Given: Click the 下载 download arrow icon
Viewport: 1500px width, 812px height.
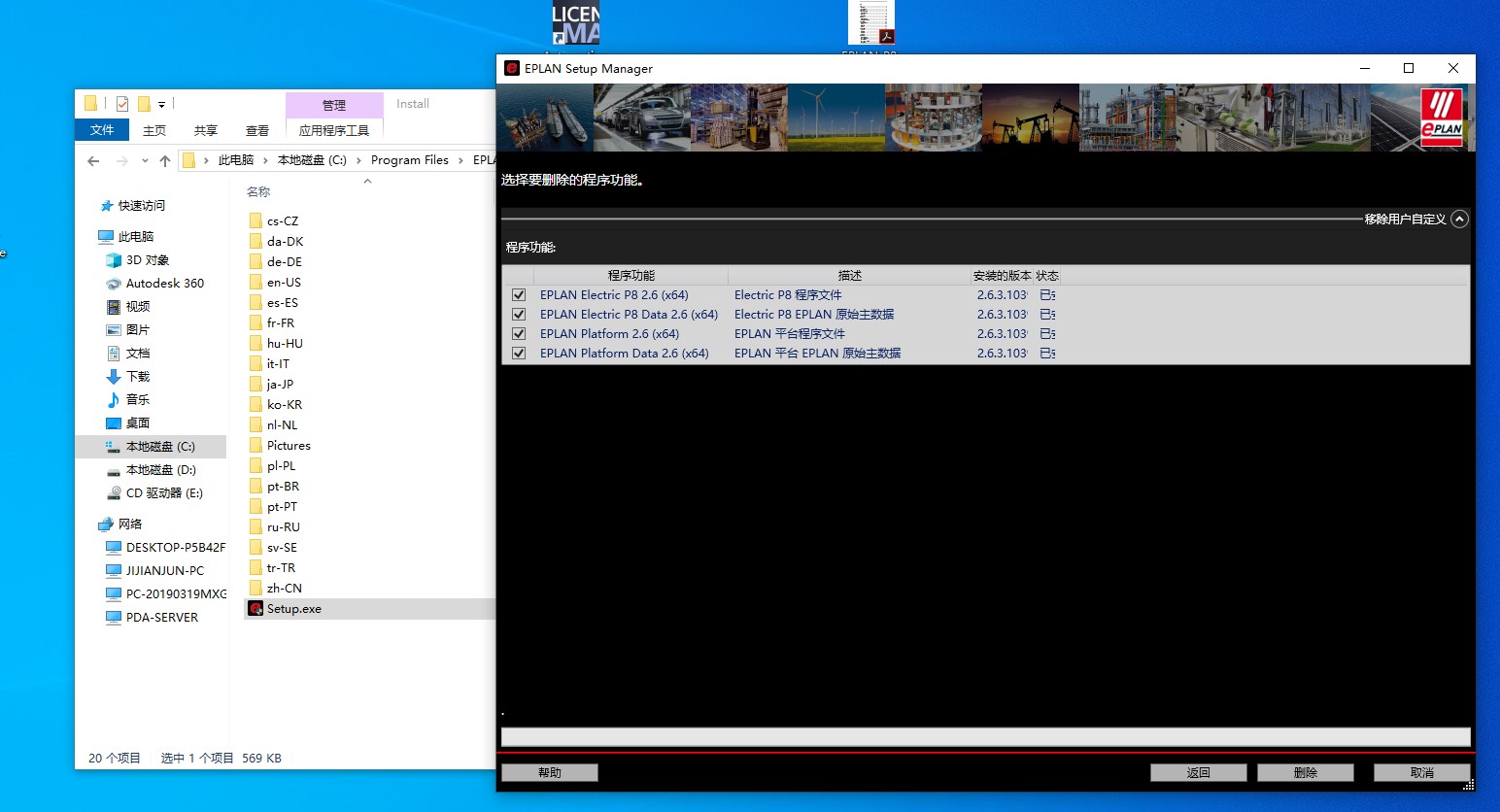Looking at the screenshot, I should 114,377.
